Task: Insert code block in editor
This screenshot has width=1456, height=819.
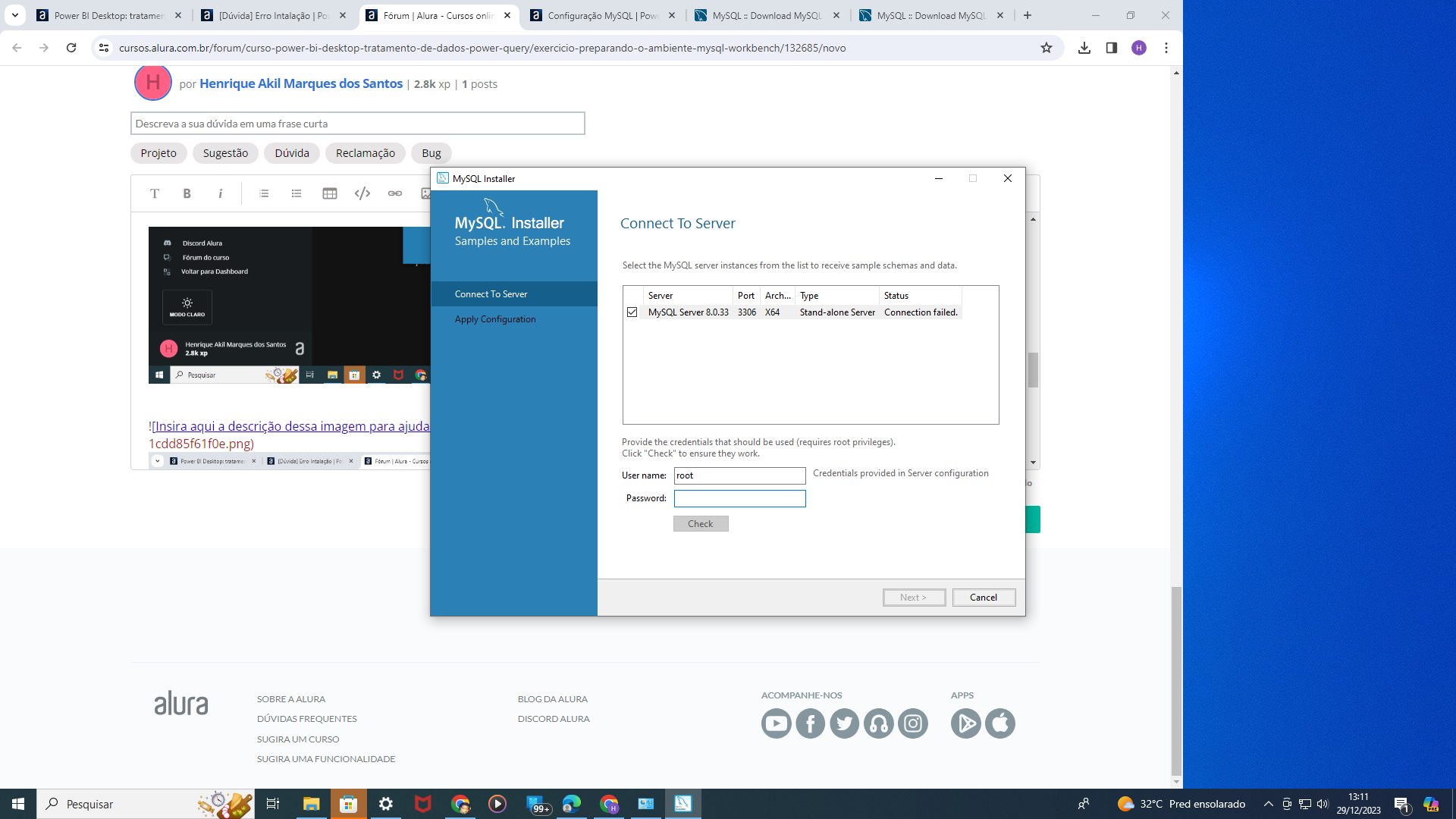Action: tap(362, 193)
